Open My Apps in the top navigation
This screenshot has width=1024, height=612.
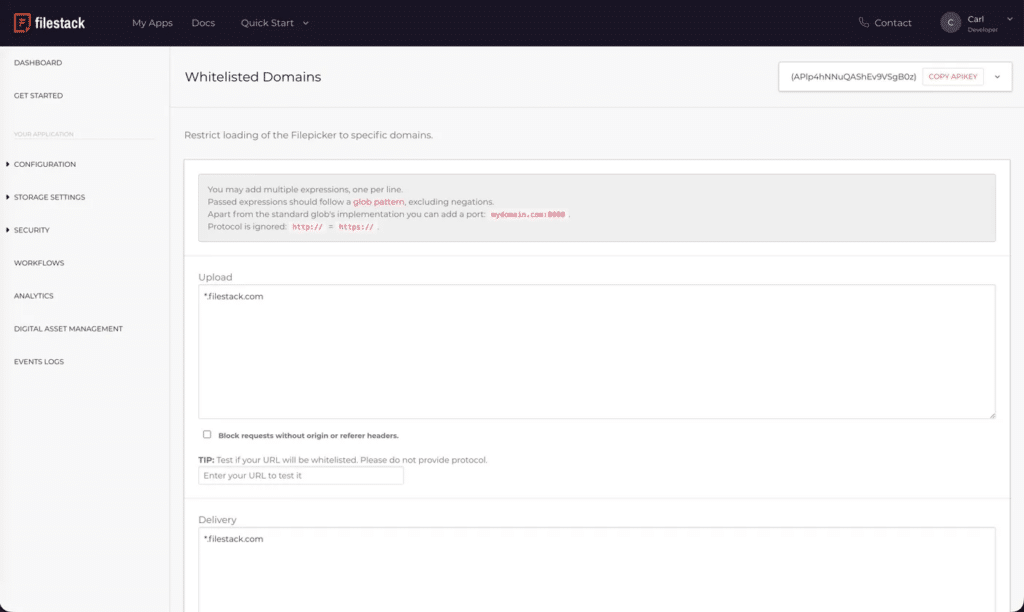point(152,23)
